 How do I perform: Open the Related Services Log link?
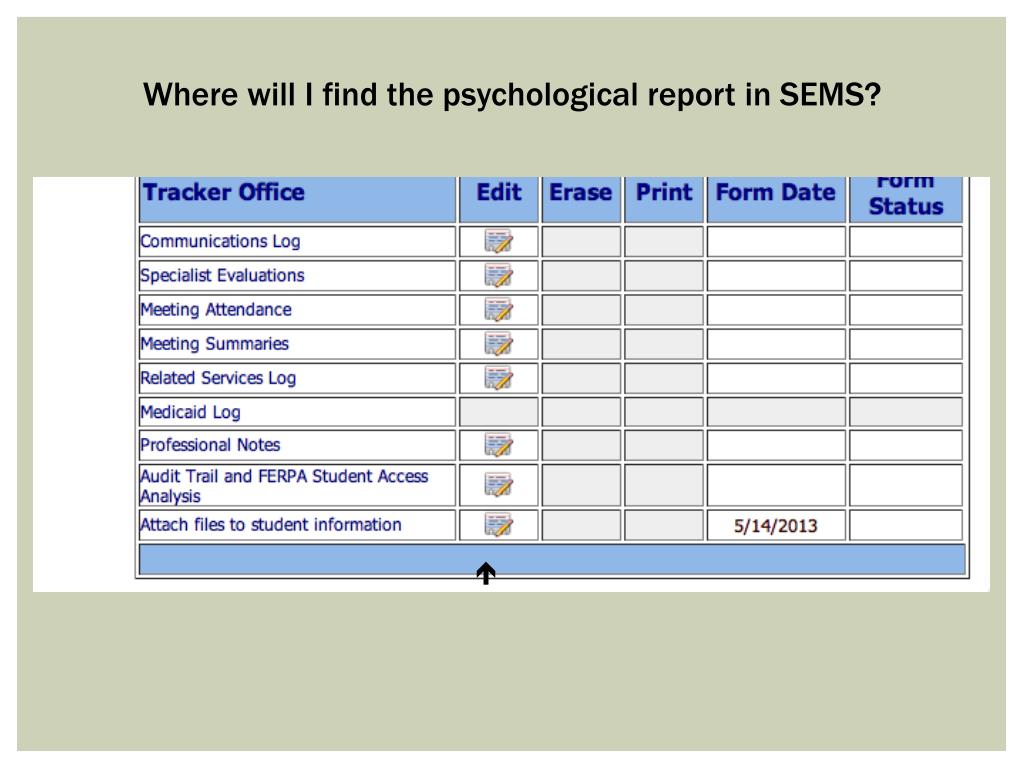tap(218, 377)
